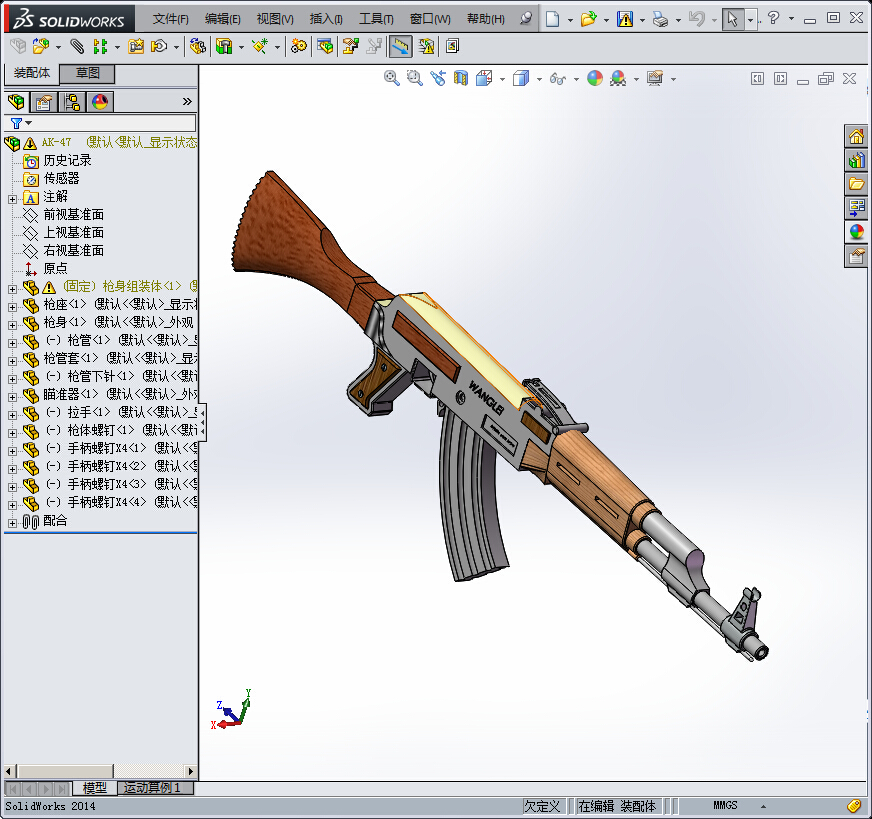Open the FeatureManager design tree tab icon
This screenshot has width=872, height=819.
pos(17,102)
